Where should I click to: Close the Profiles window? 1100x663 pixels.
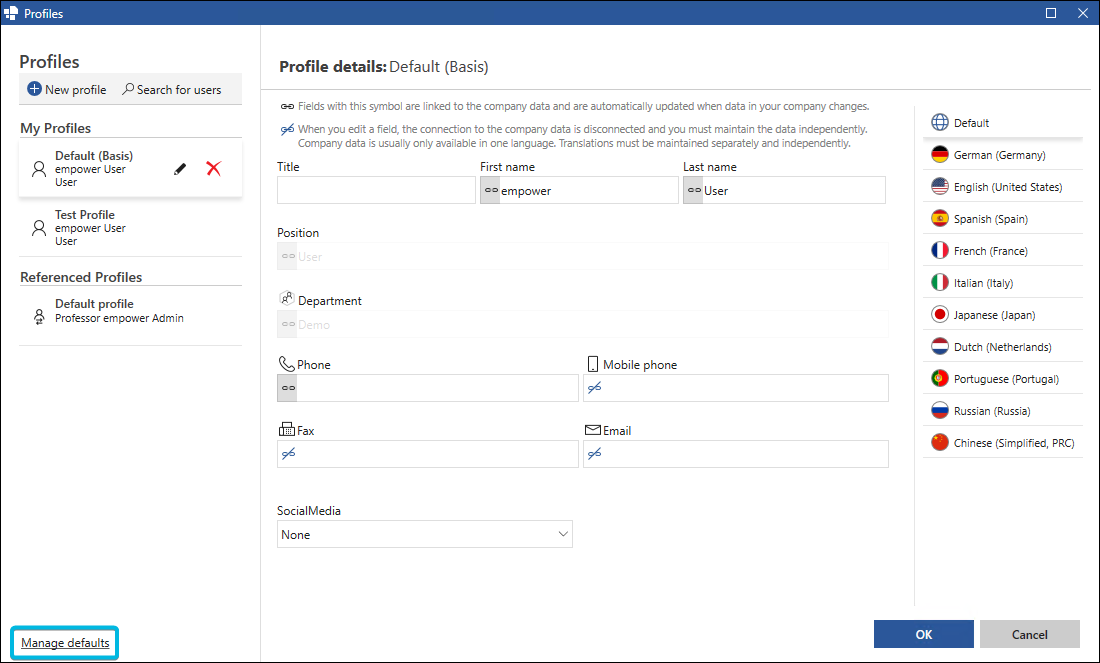point(1083,13)
